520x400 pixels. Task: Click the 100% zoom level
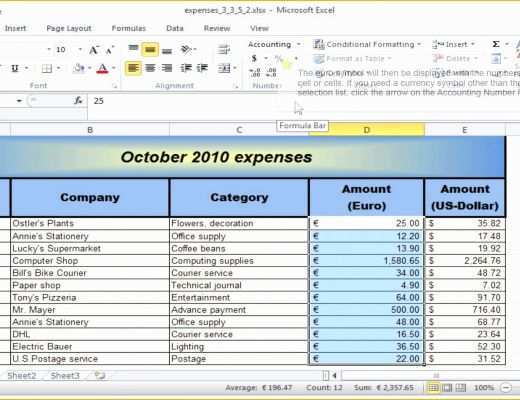pyautogui.click(x=484, y=388)
